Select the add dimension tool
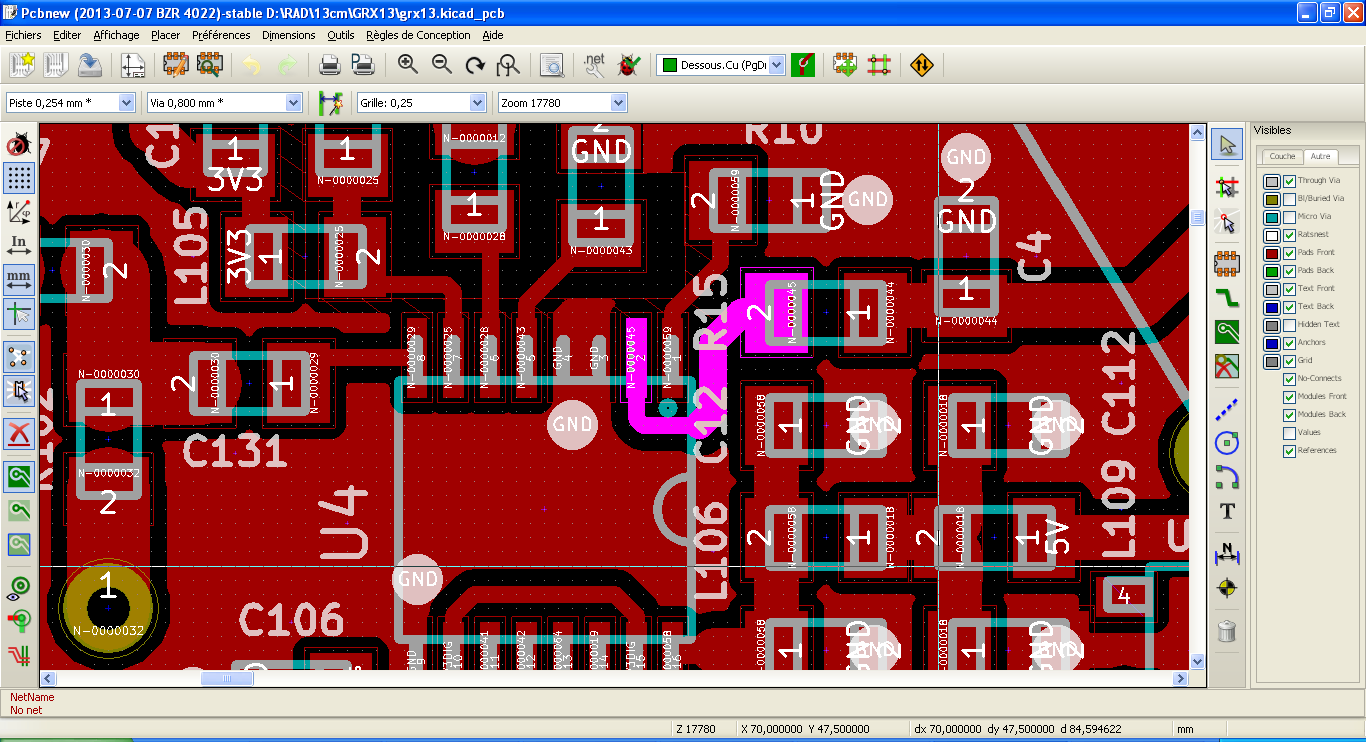Image resolution: width=1366 pixels, height=742 pixels. click(1227, 550)
